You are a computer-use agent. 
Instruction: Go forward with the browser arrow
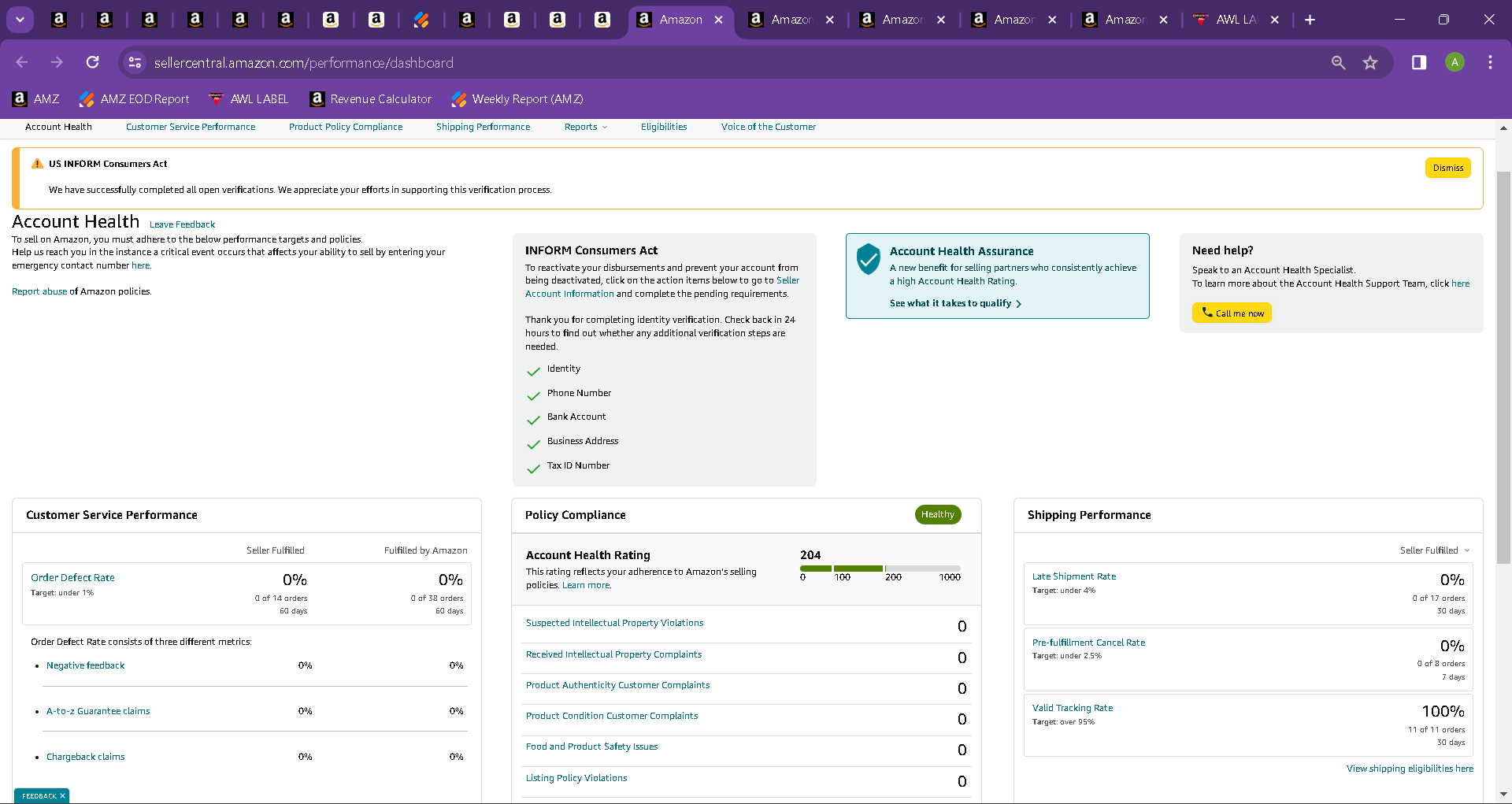click(x=57, y=62)
